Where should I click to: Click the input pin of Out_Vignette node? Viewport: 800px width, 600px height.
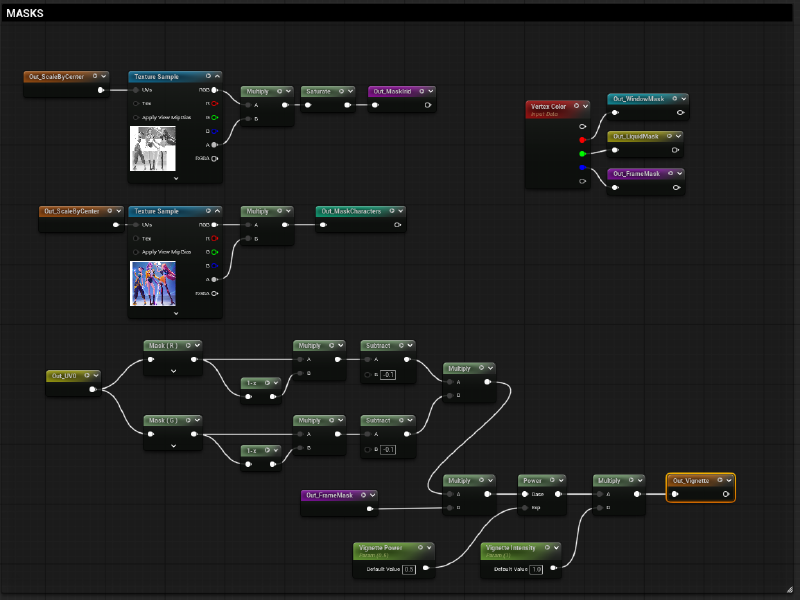click(675, 494)
